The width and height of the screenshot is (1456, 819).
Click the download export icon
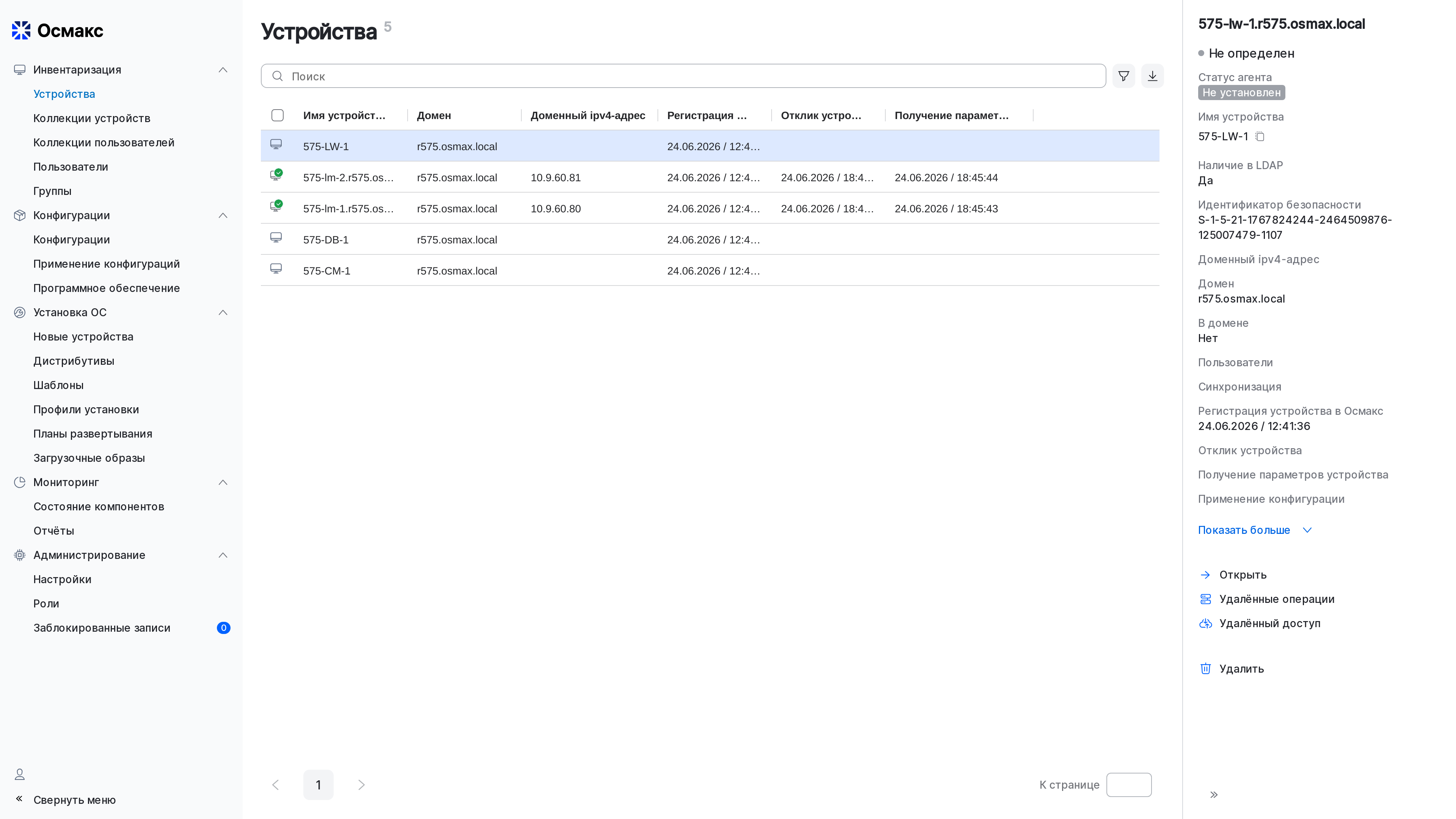(1153, 76)
